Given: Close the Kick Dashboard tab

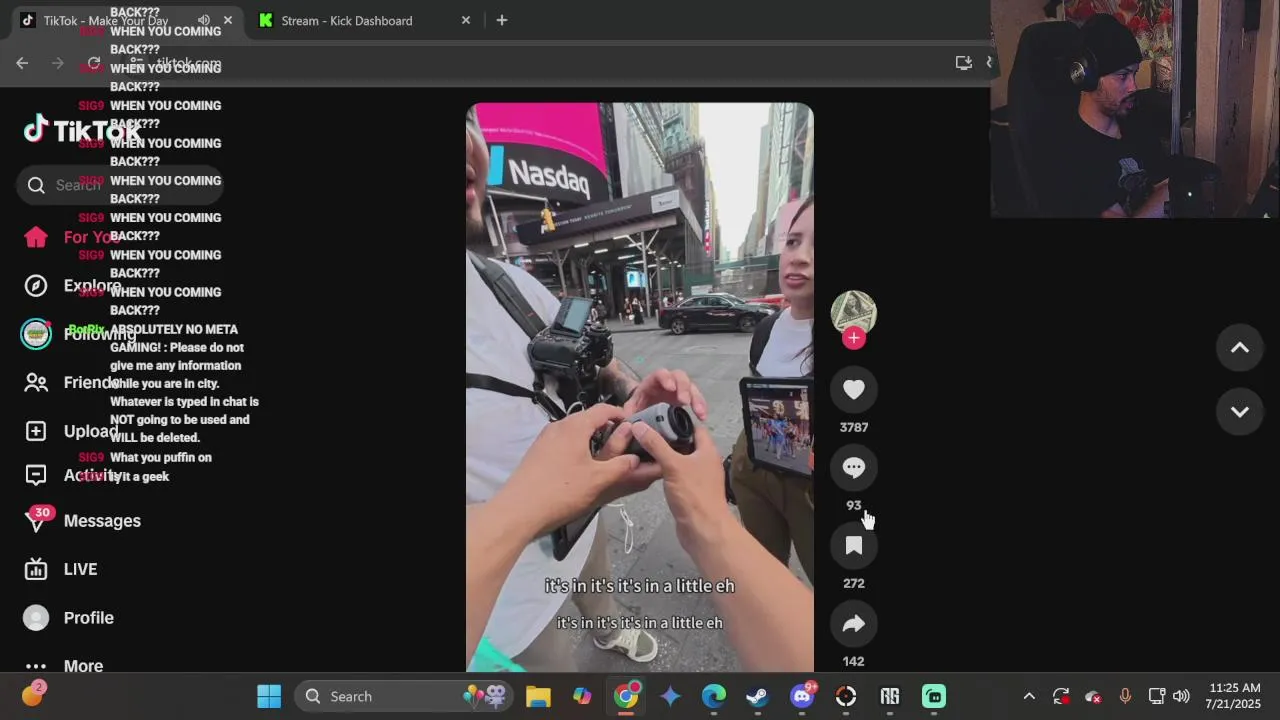Looking at the screenshot, I should click(465, 20).
